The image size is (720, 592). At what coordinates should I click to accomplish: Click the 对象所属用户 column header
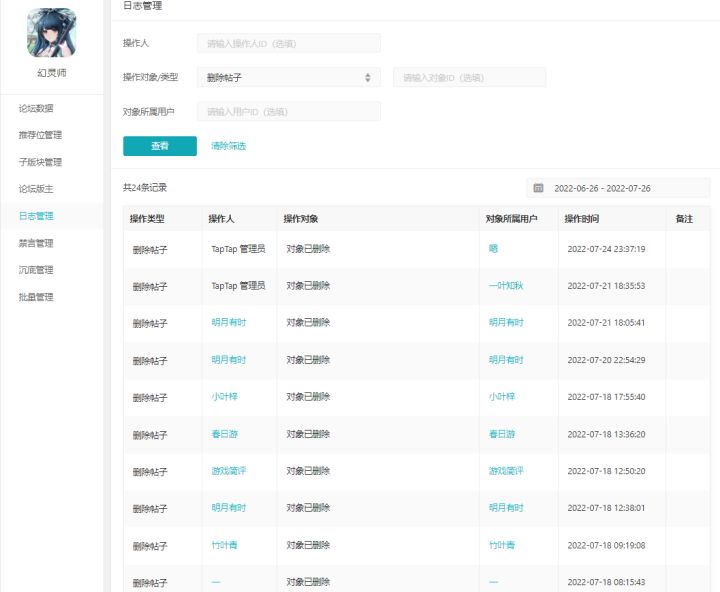(x=512, y=219)
